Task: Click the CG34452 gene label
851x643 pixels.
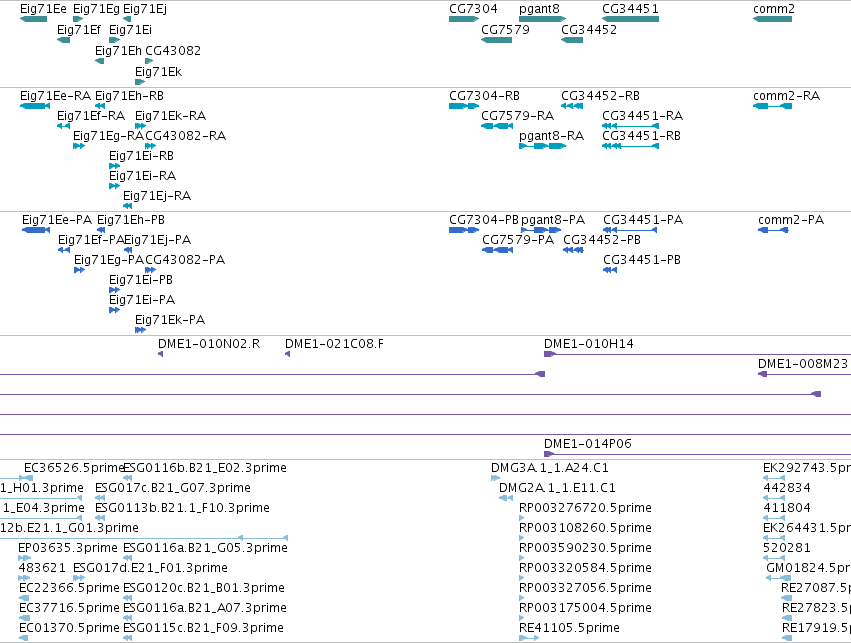Action: pos(589,30)
